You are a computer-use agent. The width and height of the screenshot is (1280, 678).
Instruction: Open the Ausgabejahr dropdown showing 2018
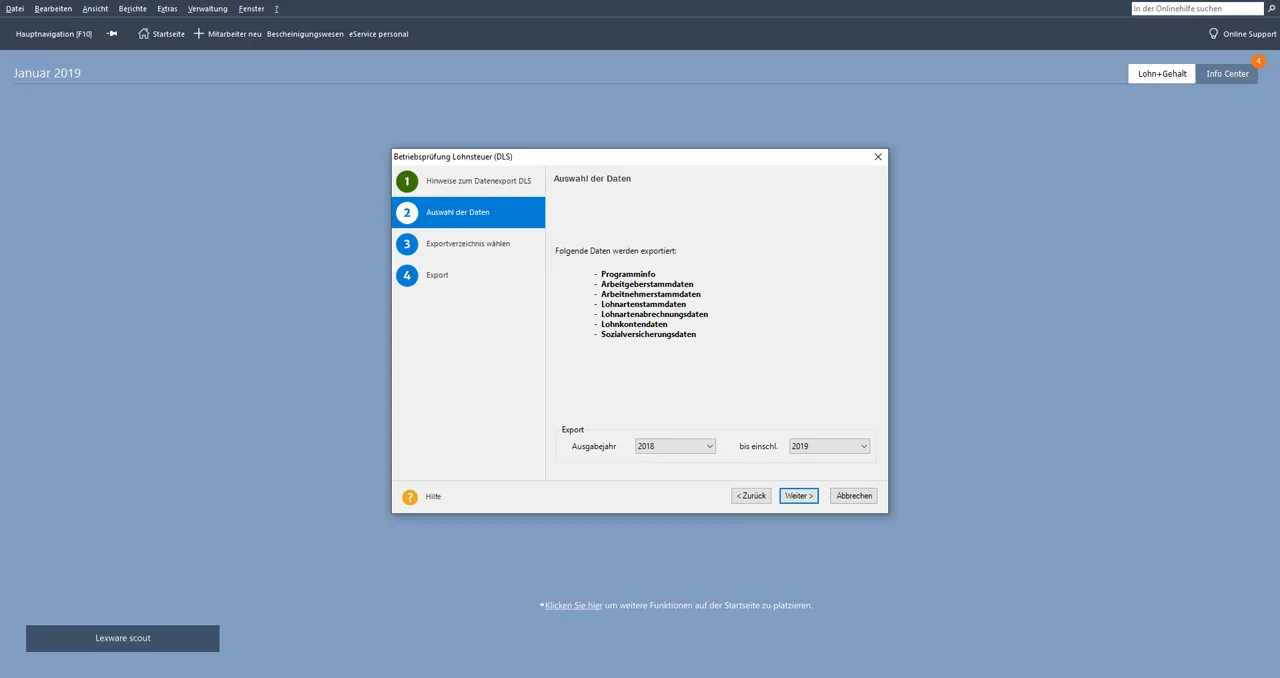pyautogui.click(x=675, y=446)
